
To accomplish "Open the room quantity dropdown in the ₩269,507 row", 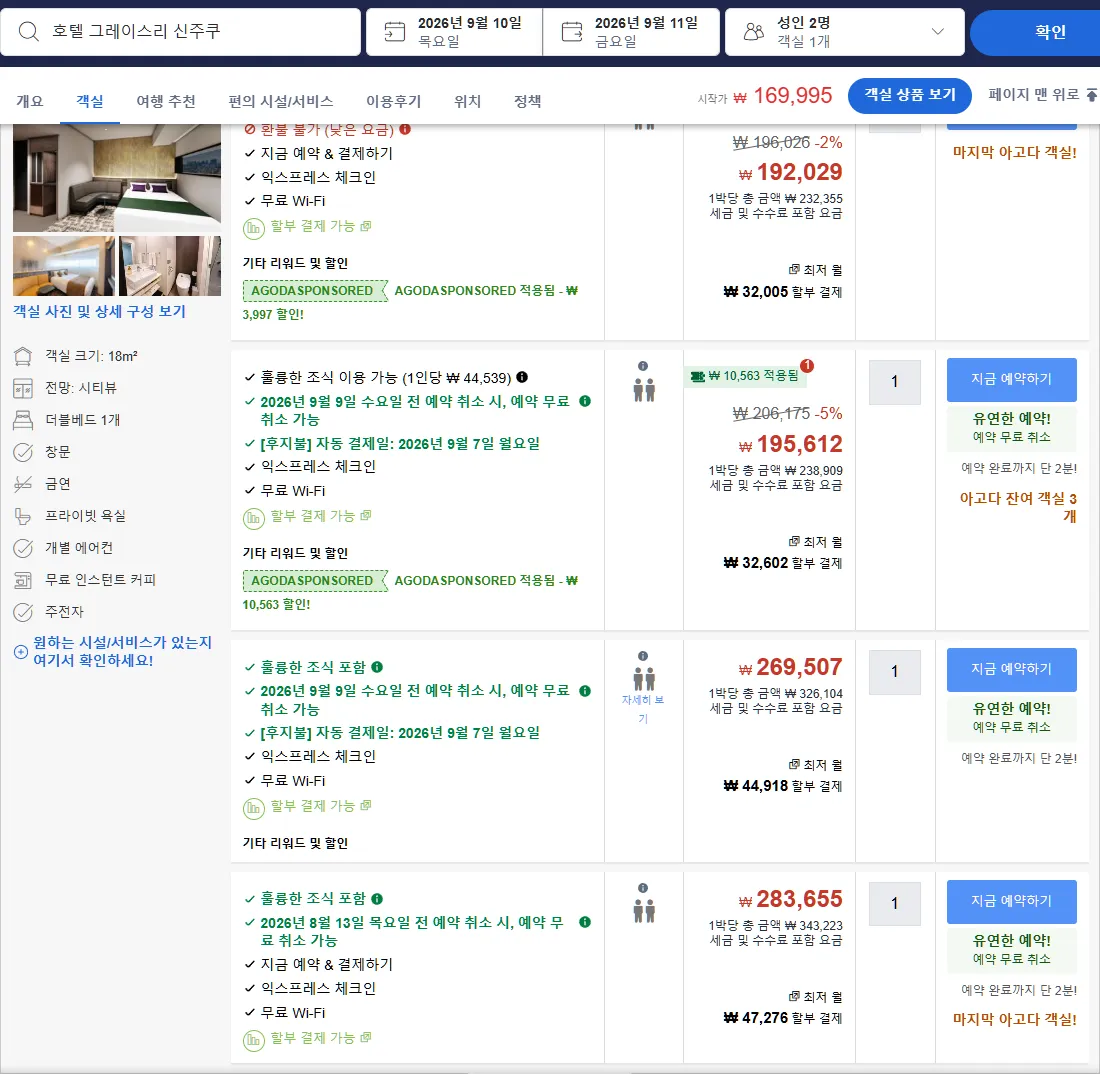I will [894, 672].
